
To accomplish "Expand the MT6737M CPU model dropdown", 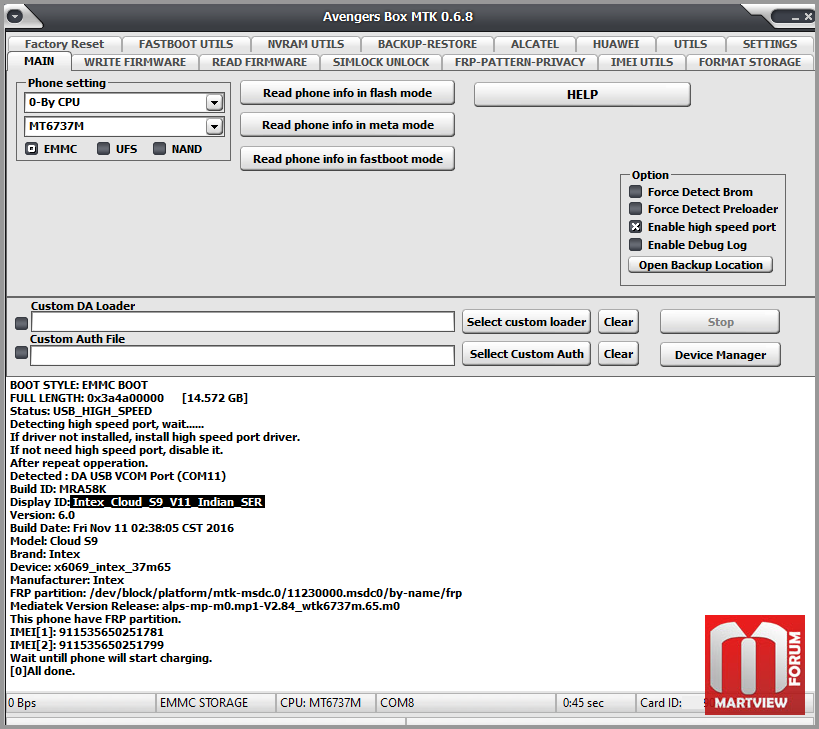I will (214, 126).
